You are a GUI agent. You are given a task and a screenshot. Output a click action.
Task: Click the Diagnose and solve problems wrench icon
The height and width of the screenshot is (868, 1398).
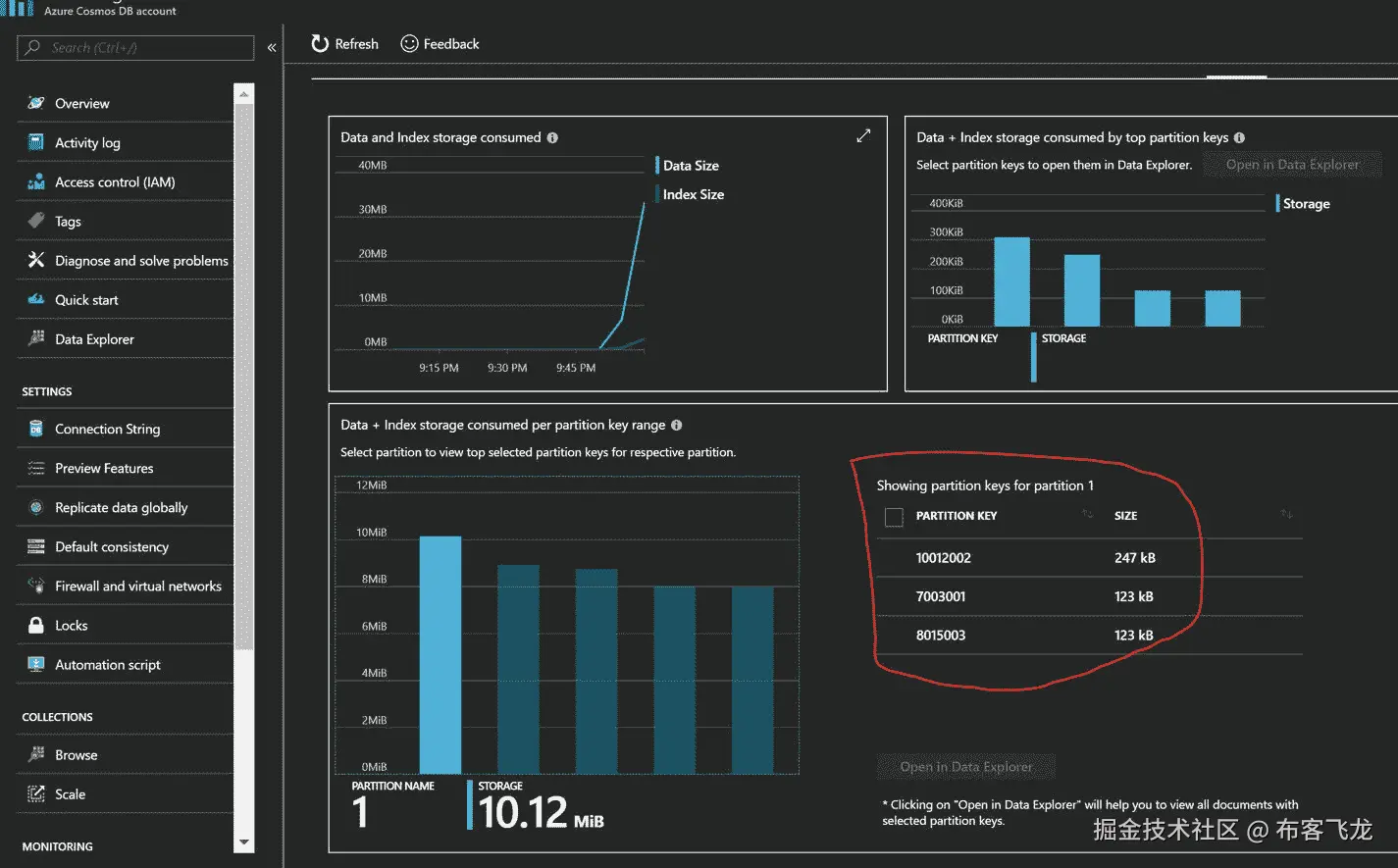pos(36,260)
